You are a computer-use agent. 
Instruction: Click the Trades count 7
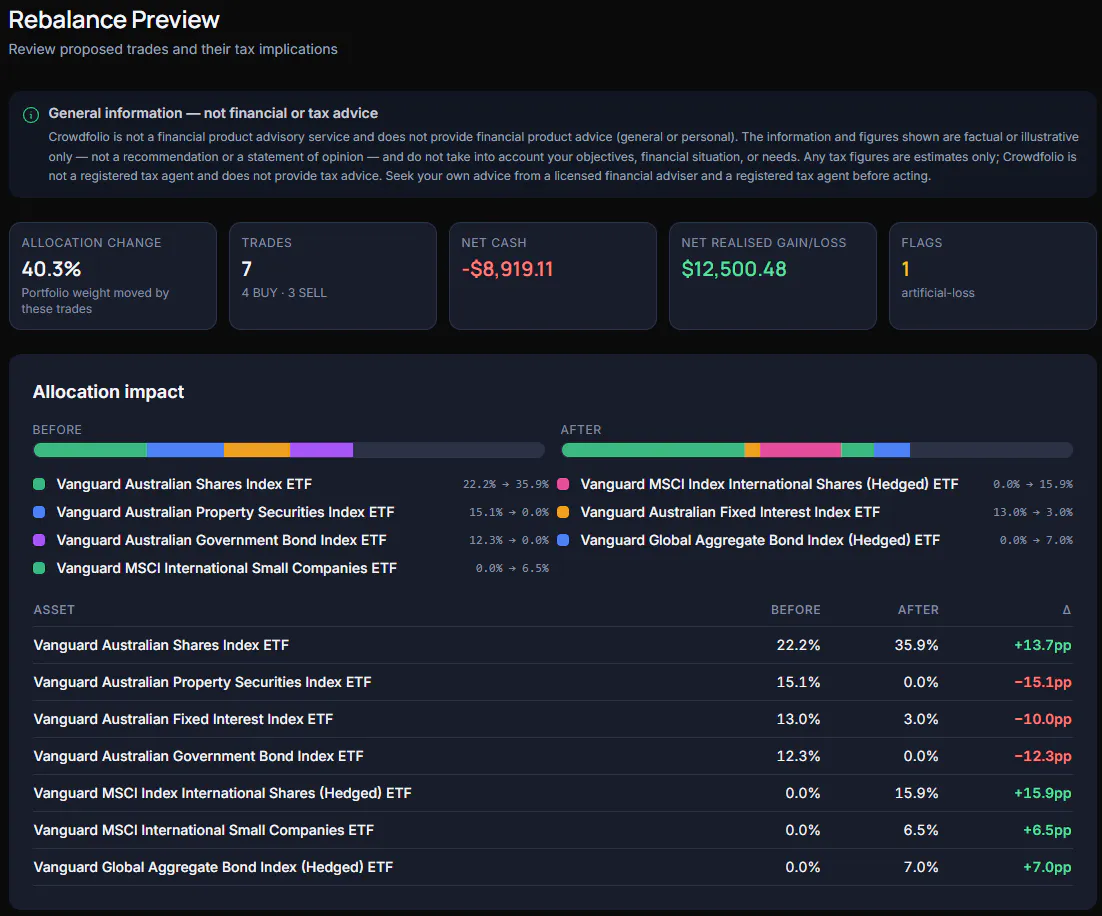tap(247, 269)
